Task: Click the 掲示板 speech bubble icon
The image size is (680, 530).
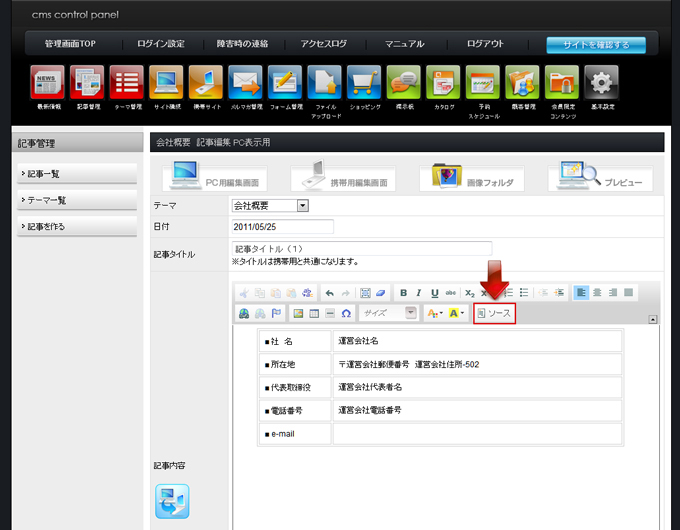Action: coord(403,83)
